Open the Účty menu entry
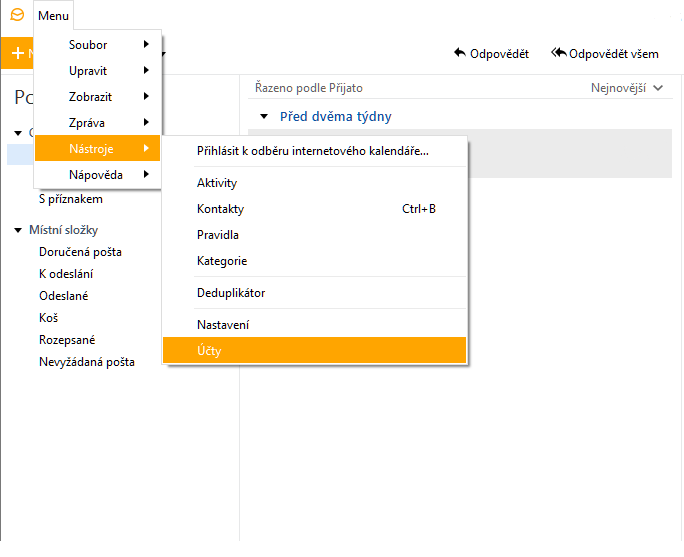 pyautogui.click(x=209, y=351)
